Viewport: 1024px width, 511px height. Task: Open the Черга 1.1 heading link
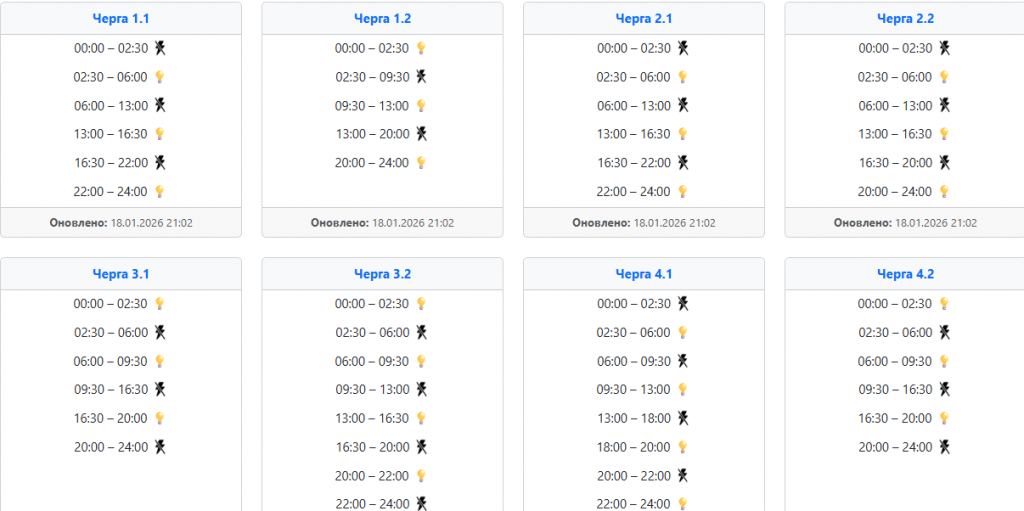(x=121, y=19)
